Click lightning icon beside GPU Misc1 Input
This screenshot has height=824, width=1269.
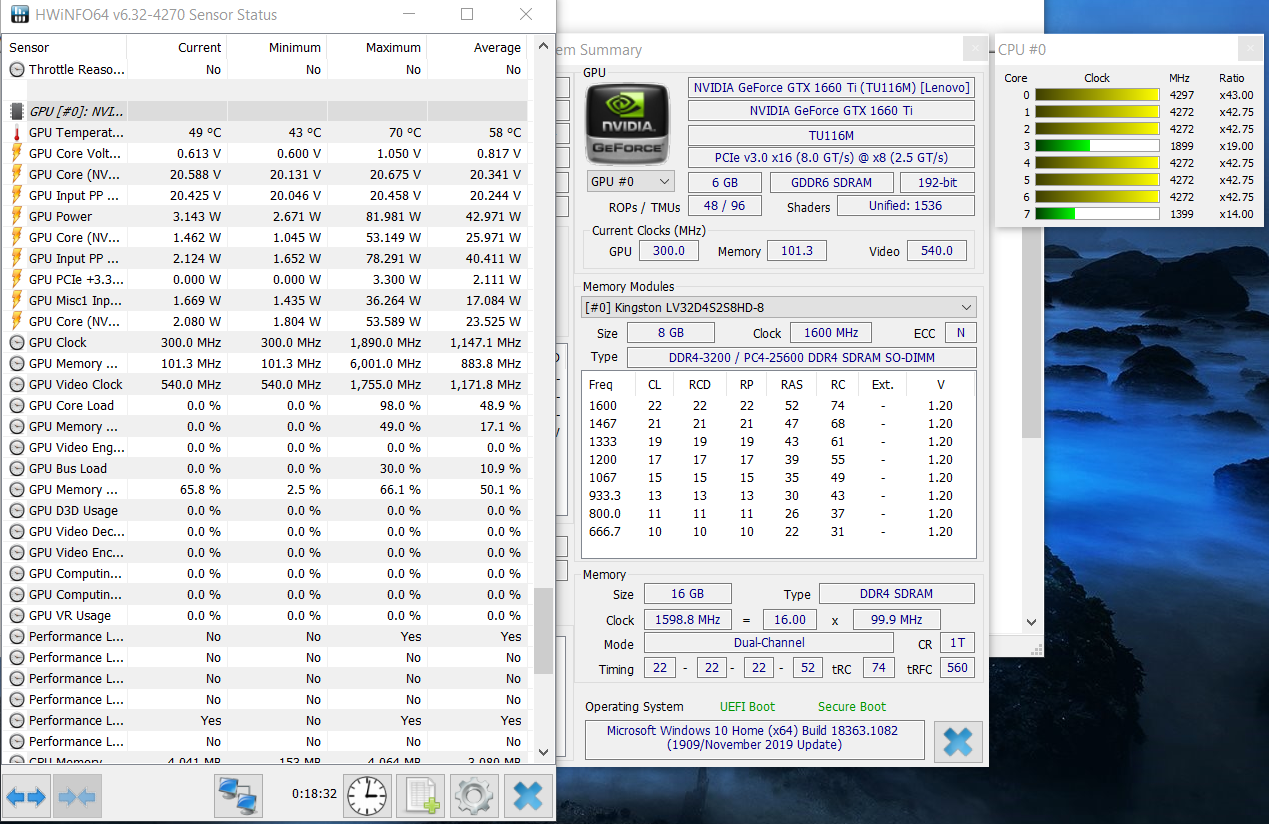16,301
